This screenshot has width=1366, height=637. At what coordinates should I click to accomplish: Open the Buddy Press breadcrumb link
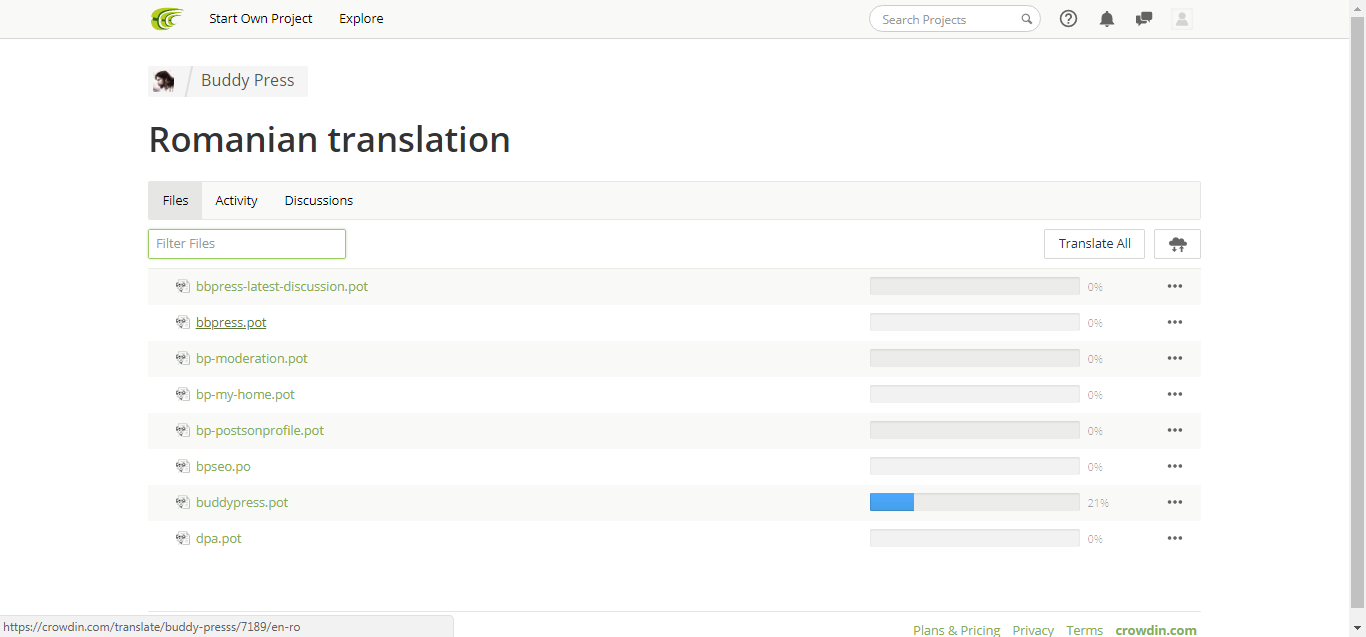point(248,80)
